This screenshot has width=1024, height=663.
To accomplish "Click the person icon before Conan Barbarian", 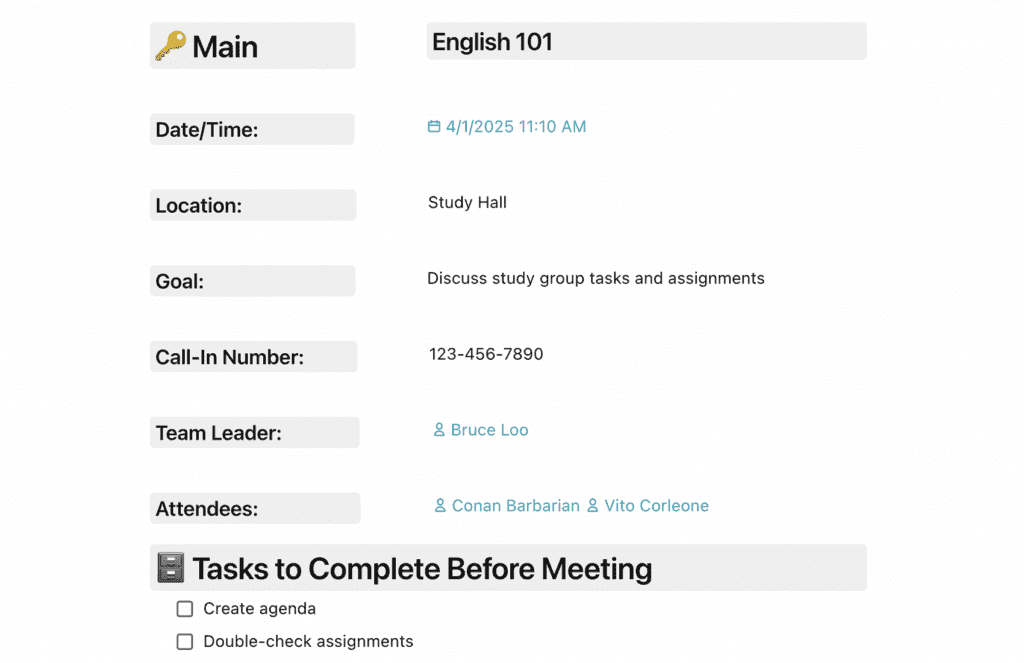I will (440, 506).
